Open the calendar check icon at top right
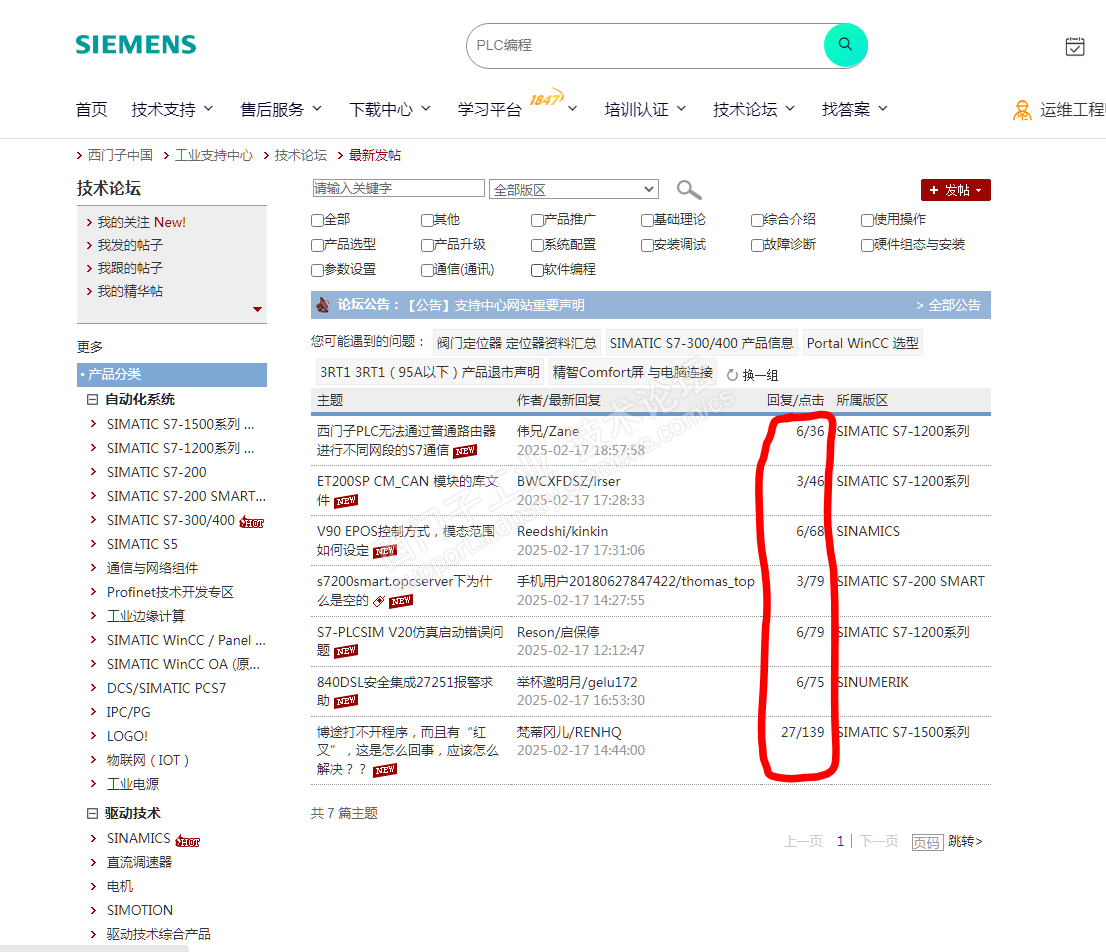The image size is (1106, 952). [1074, 47]
